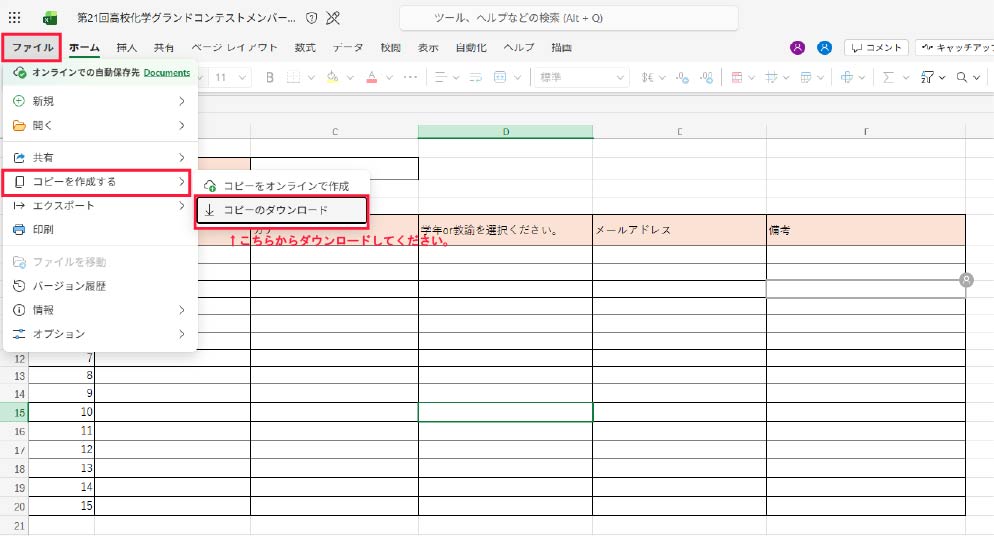Click the Bold formatting icon

[270, 77]
